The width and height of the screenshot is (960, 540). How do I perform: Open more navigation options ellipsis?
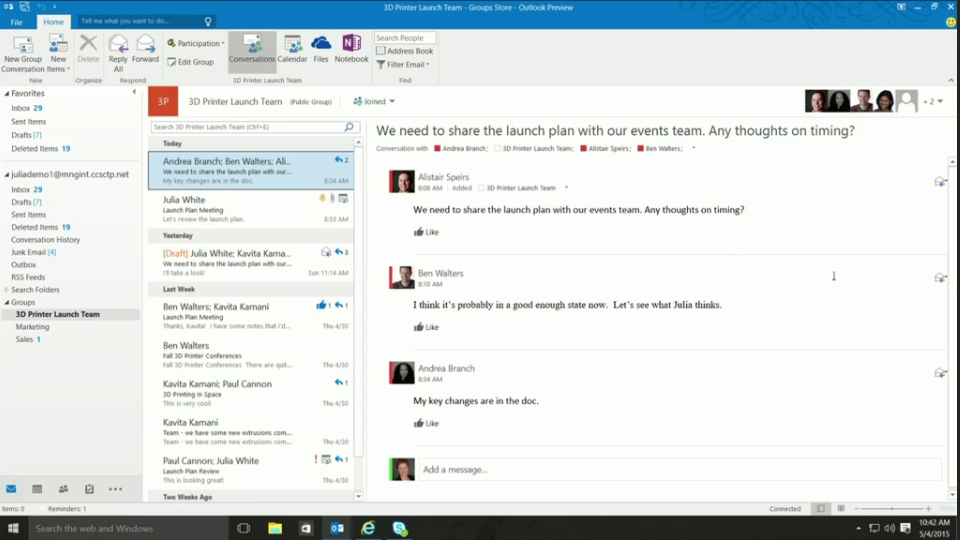[115, 489]
